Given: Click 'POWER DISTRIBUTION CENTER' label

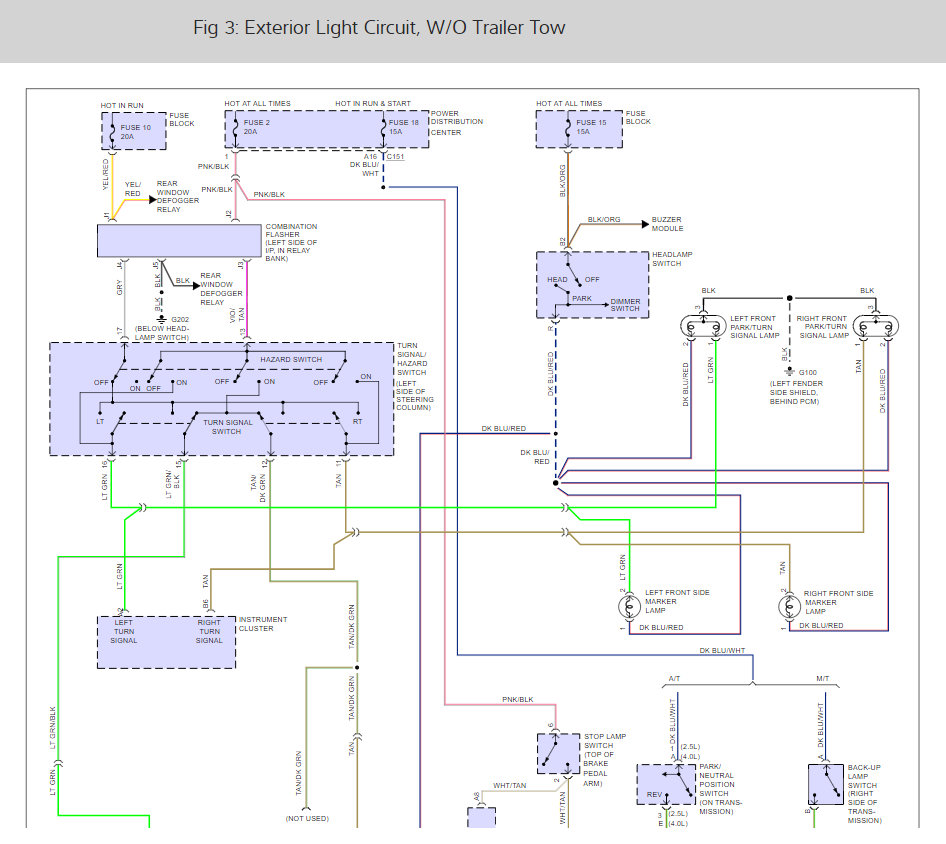Looking at the screenshot, I should [x=457, y=122].
